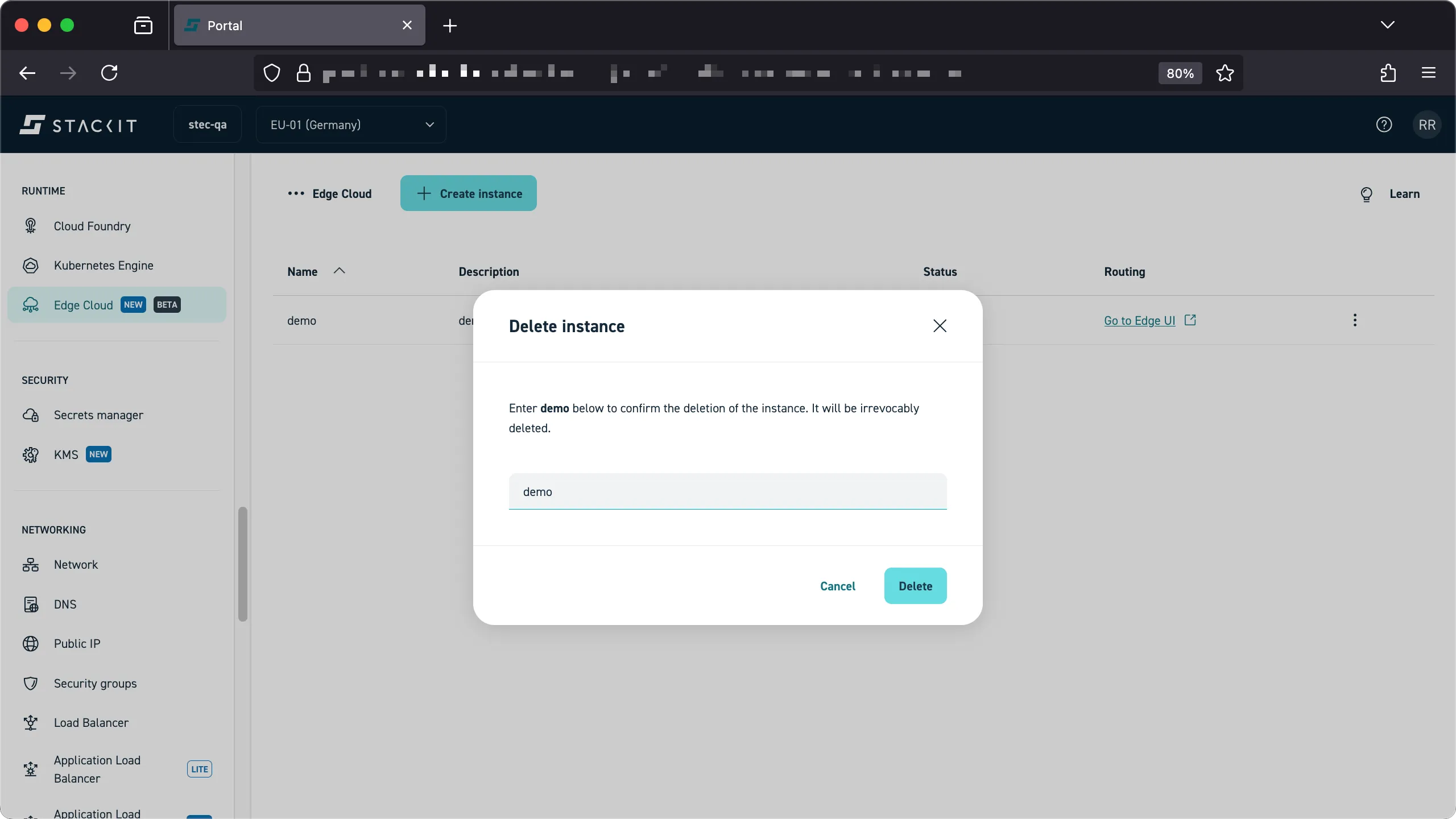Open Load Balancer settings
Image resolution: width=1456 pixels, height=819 pixels.
90,722
